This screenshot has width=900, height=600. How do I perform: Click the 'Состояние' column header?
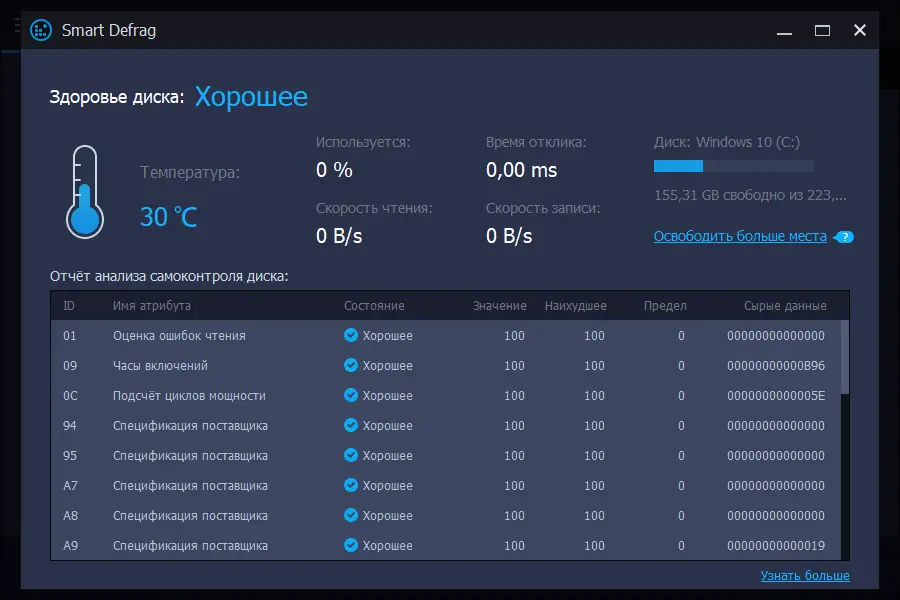374,306
